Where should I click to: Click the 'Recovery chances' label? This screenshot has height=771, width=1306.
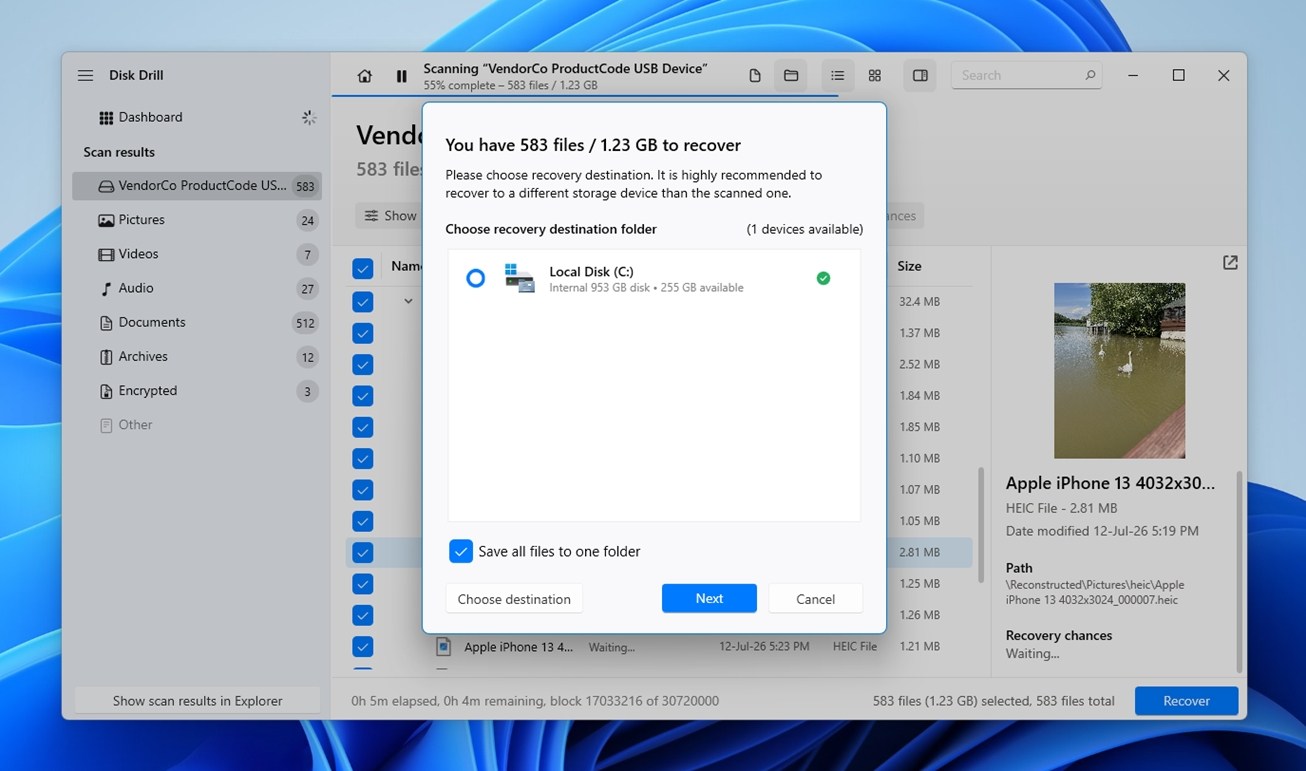(1058, 636)
